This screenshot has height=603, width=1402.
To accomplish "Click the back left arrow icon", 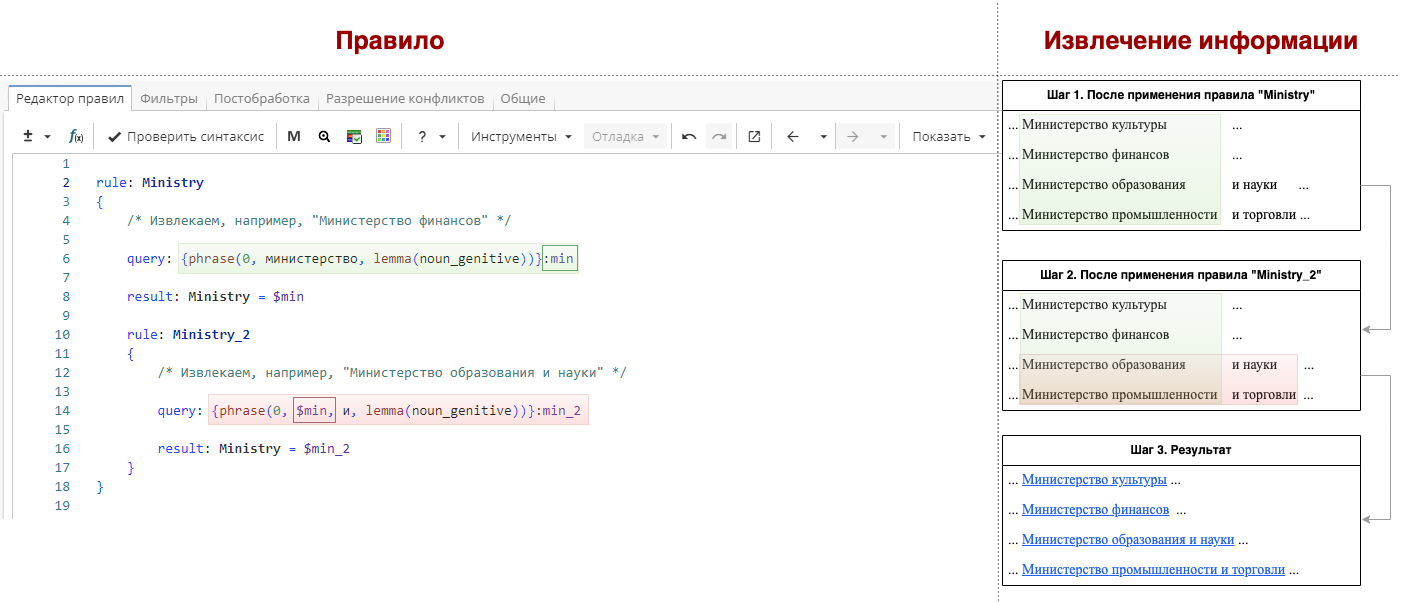I will (x=793, y=136).
